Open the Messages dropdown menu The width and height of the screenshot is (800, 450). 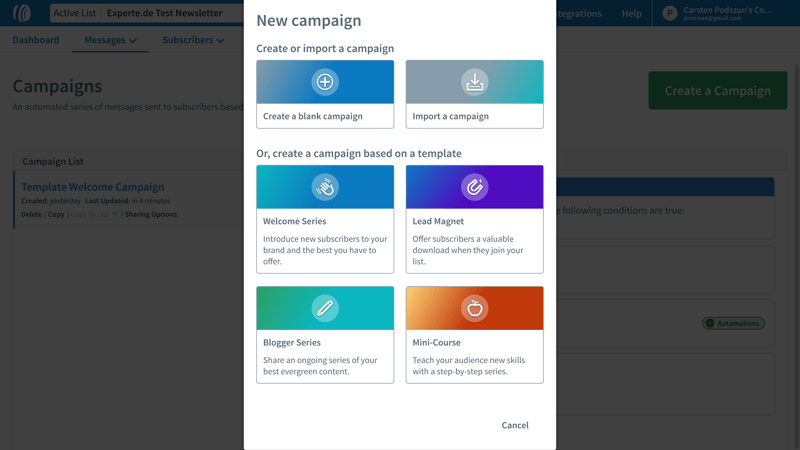point(110,40)
